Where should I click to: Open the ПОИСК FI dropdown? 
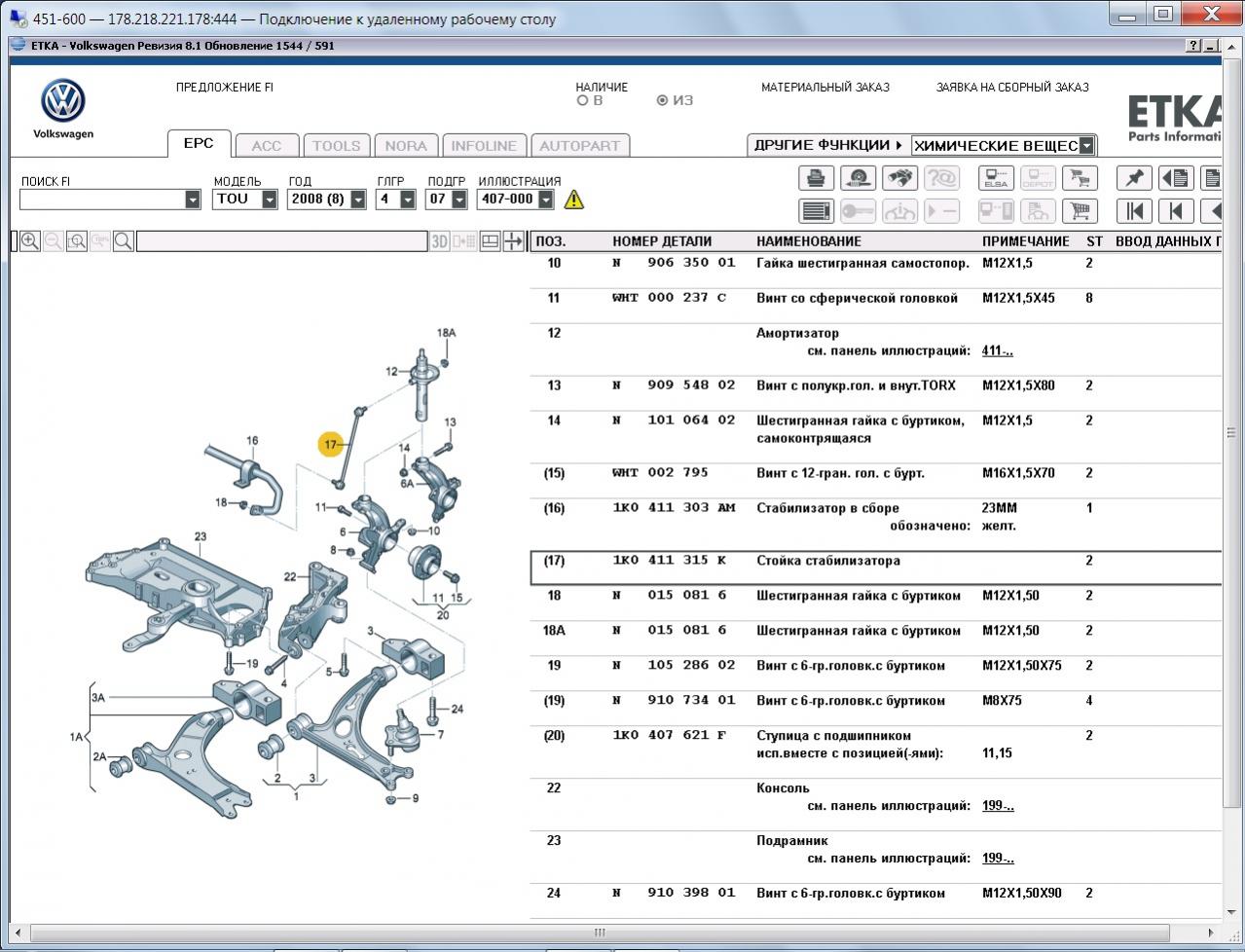192,200
